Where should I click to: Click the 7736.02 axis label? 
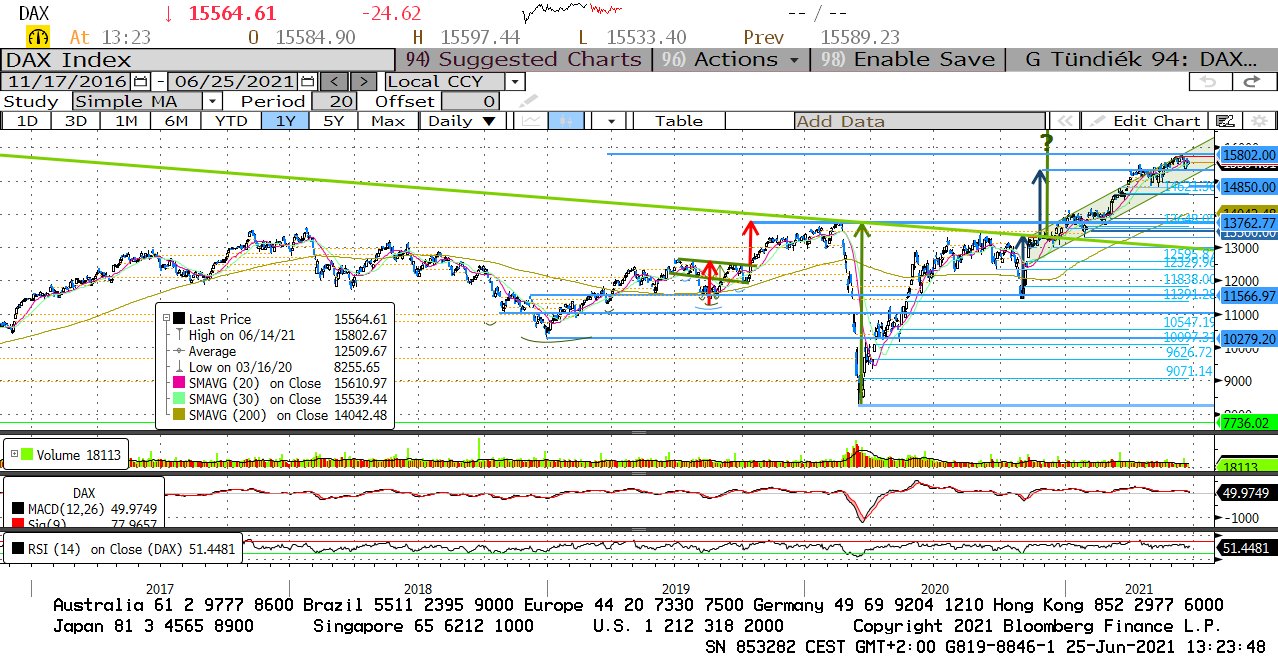pos(1247,423)
